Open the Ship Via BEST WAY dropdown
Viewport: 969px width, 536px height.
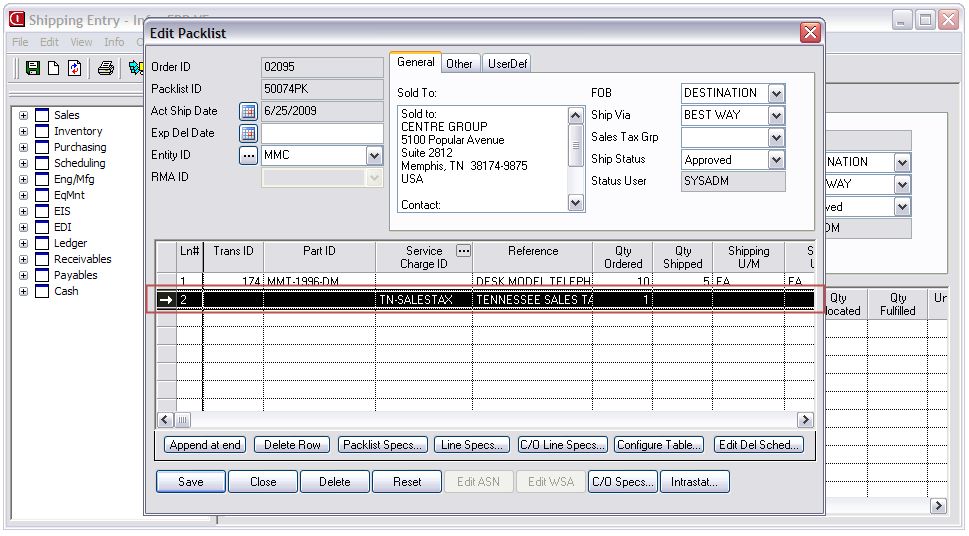(776, 115)
